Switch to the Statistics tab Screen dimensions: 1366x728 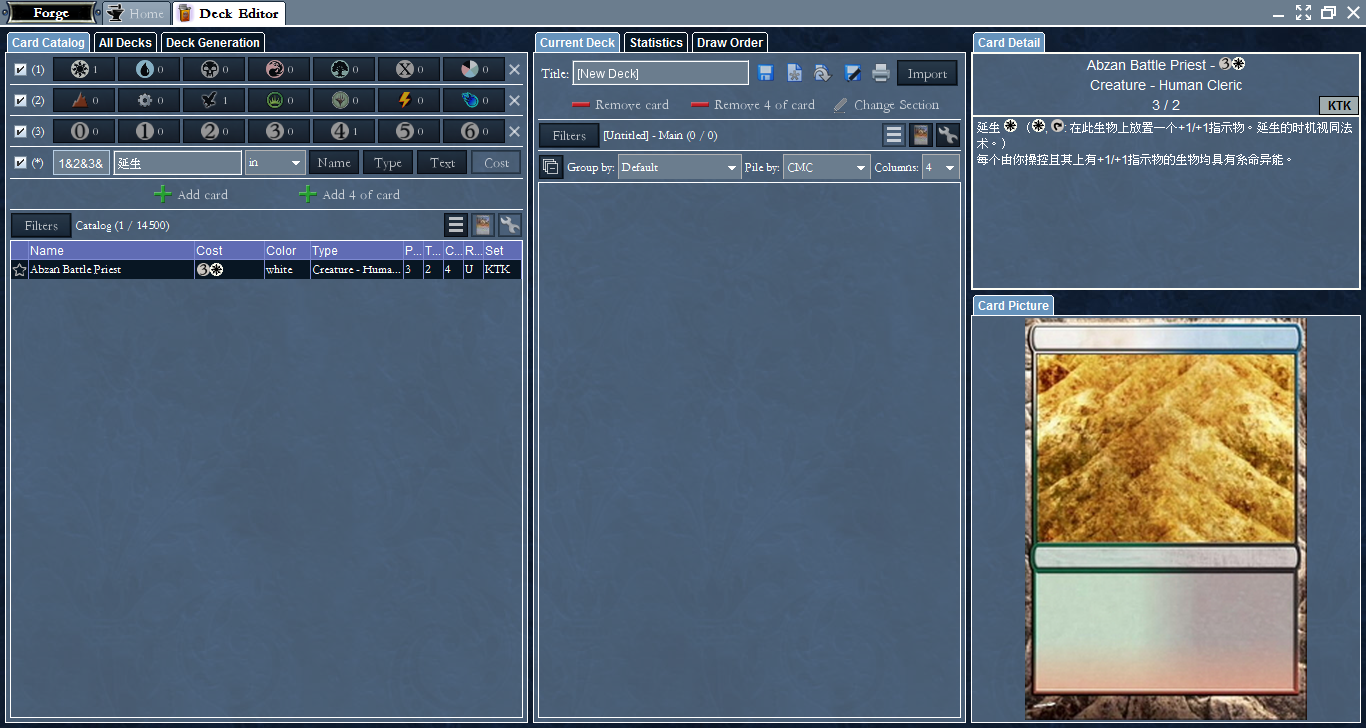point(656,43)
